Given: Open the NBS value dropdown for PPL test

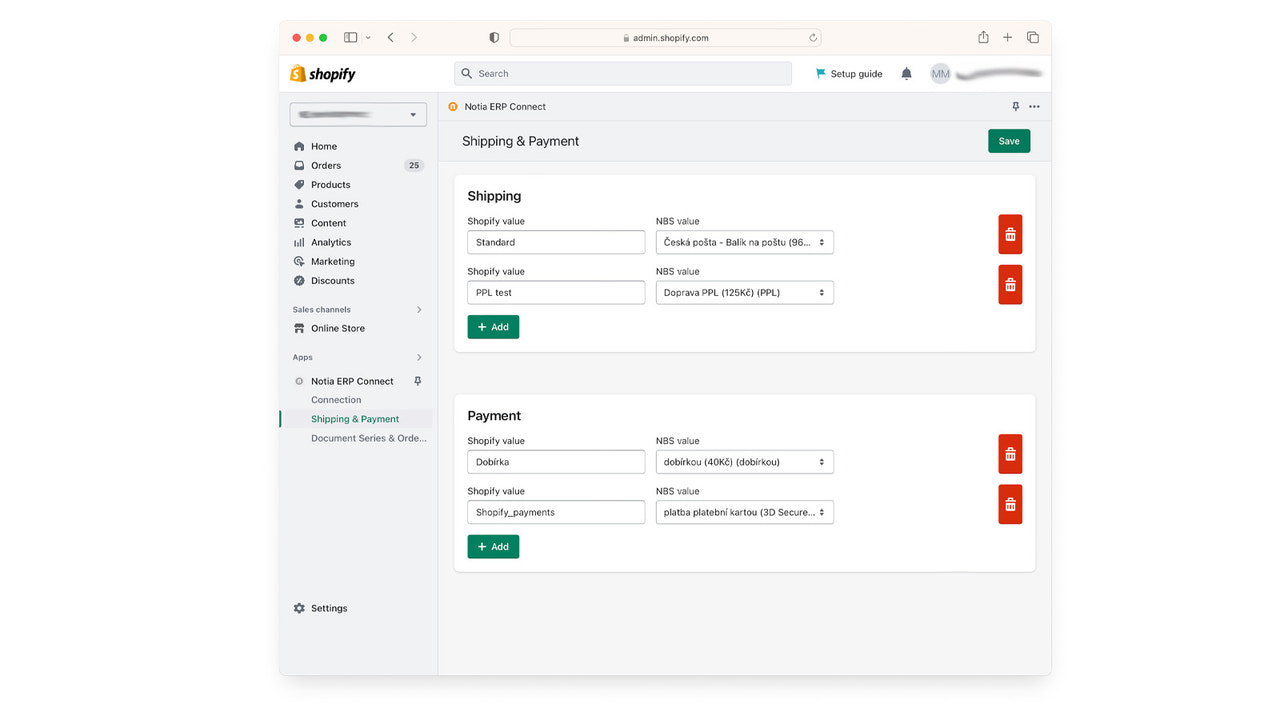Looking at the screenshot, I should click(744, 292).
